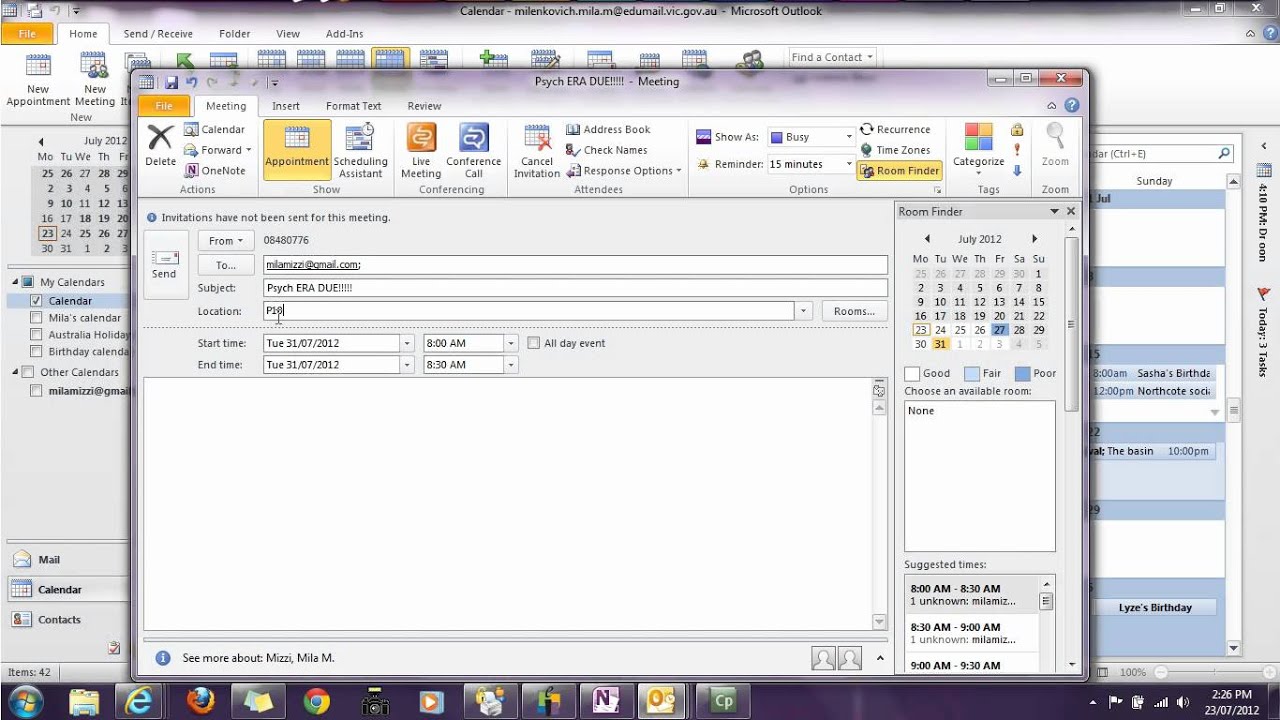
Task: Open the Address Book
Action: (608, 129)
